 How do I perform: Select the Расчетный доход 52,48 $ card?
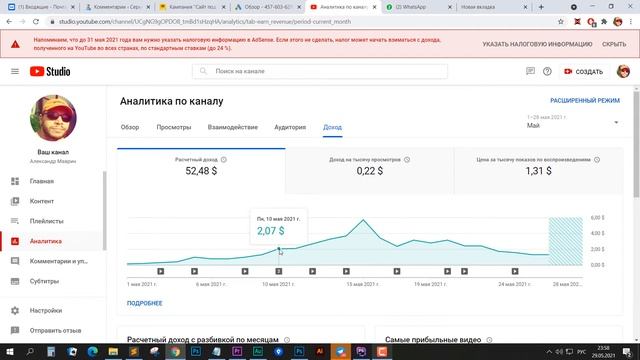tap(201, 171)
